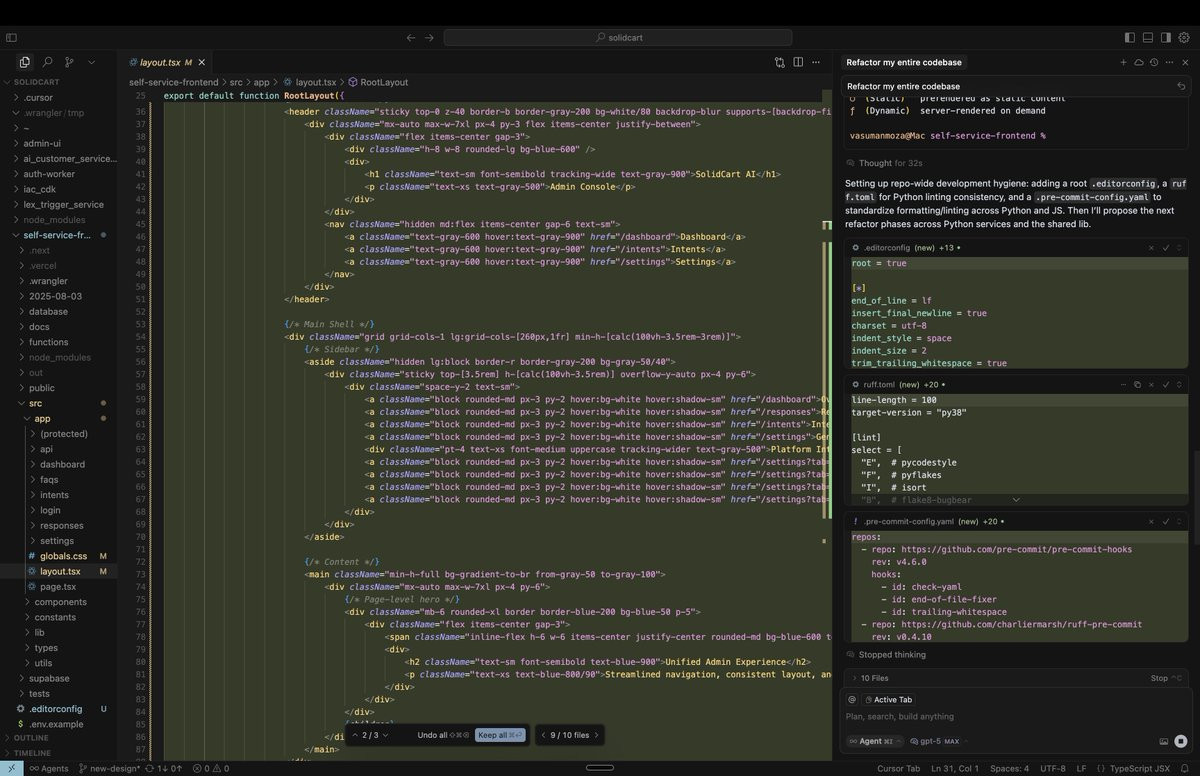
Task: Toggle Cursor Tab in status bar
Action: click(898, 768)
